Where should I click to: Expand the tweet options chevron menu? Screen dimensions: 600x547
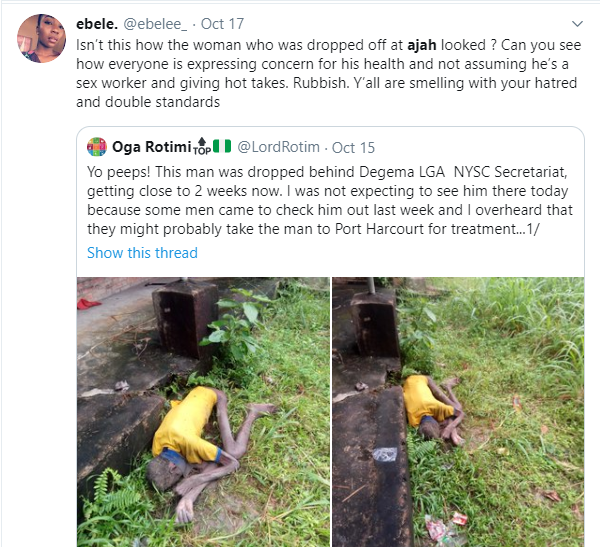(577, 24)
